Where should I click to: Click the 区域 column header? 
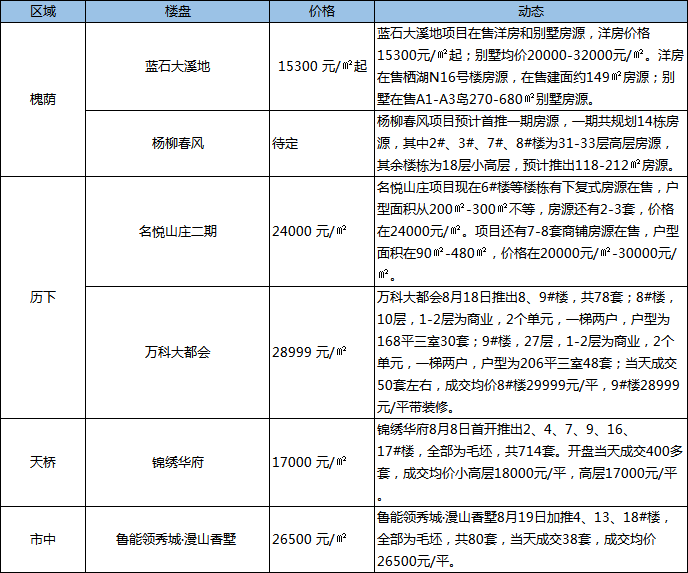coord(43,11)
